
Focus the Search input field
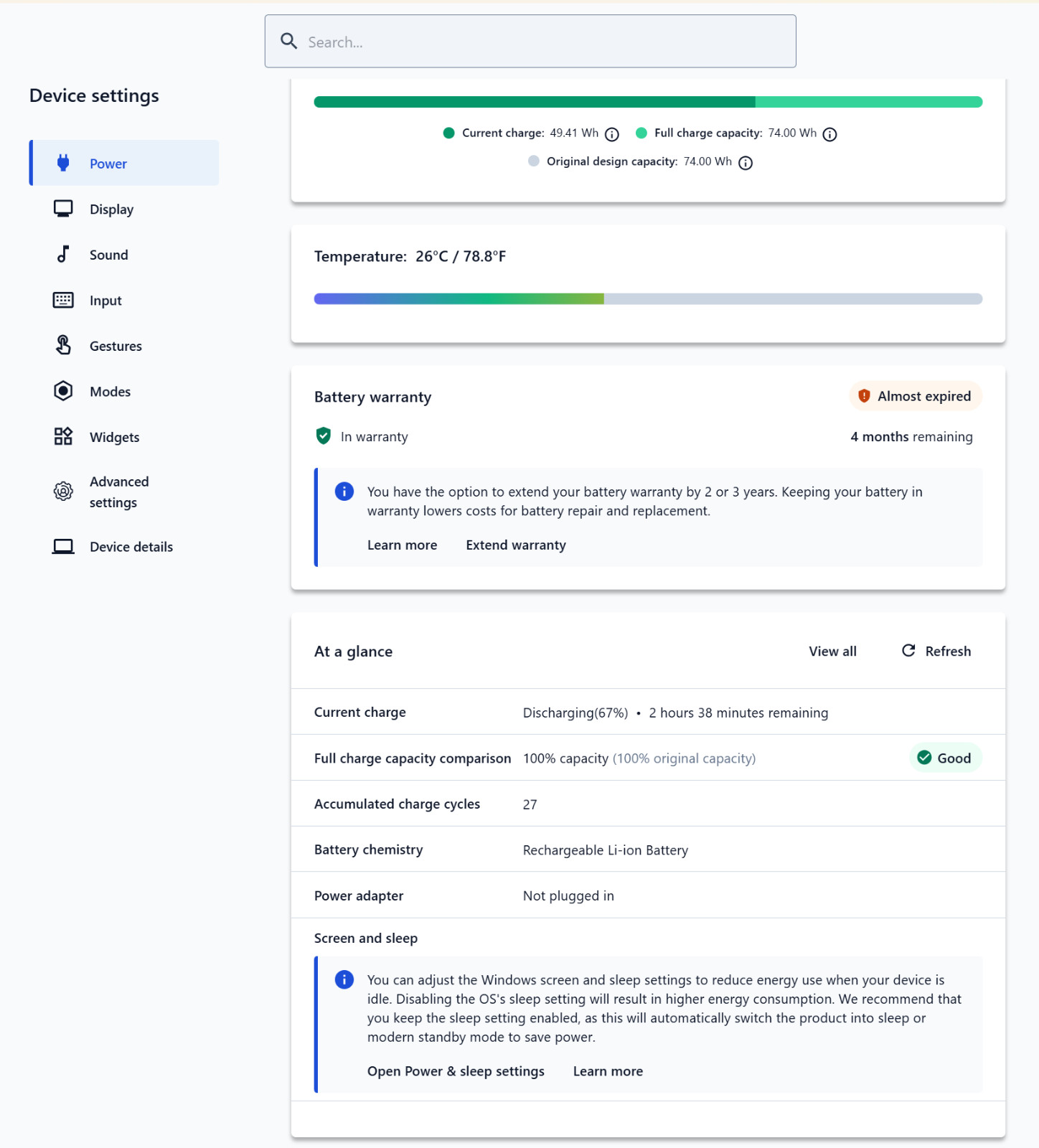[530, 41]
